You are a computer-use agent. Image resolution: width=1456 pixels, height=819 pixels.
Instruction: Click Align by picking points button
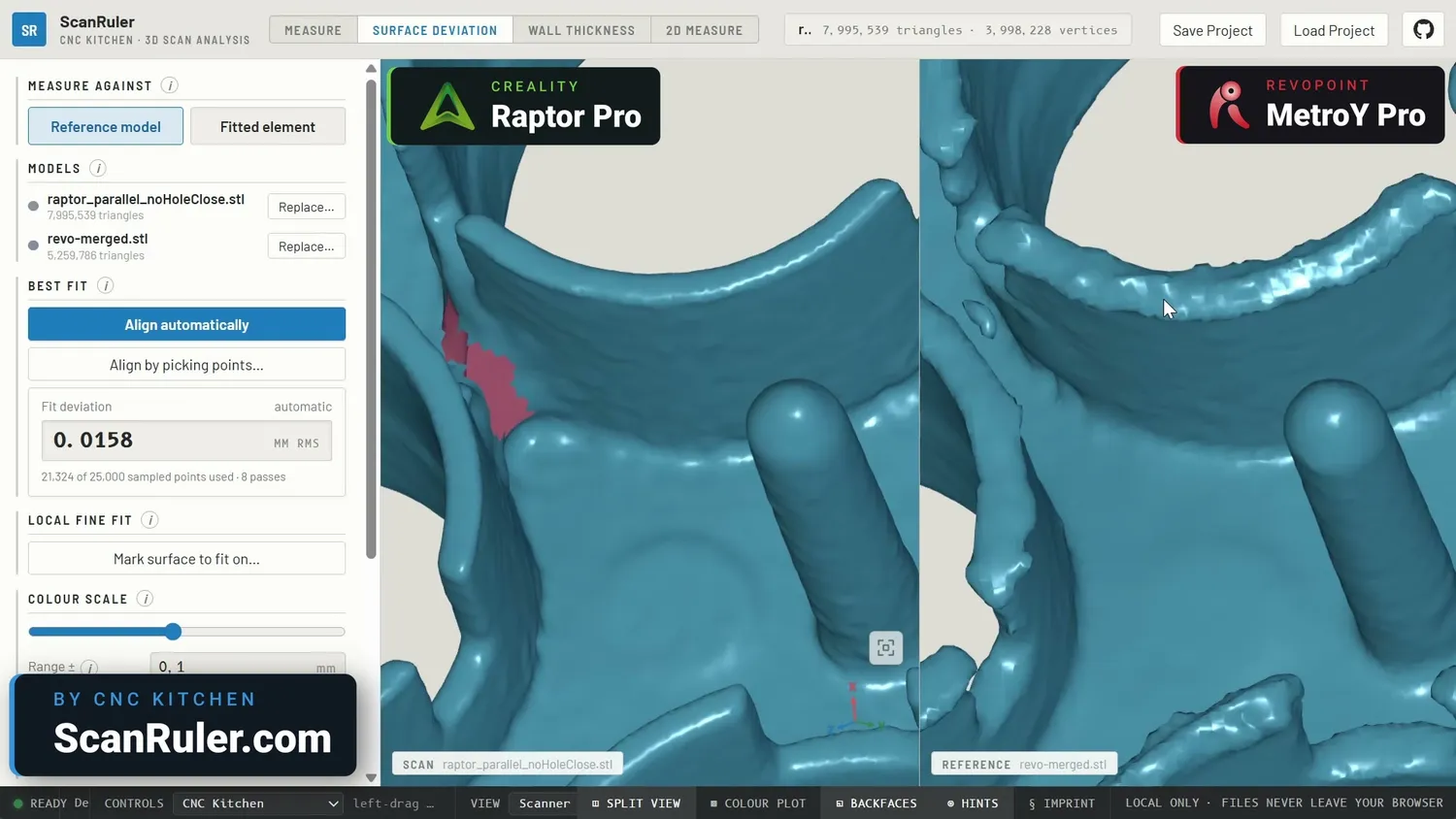[186, 365]
